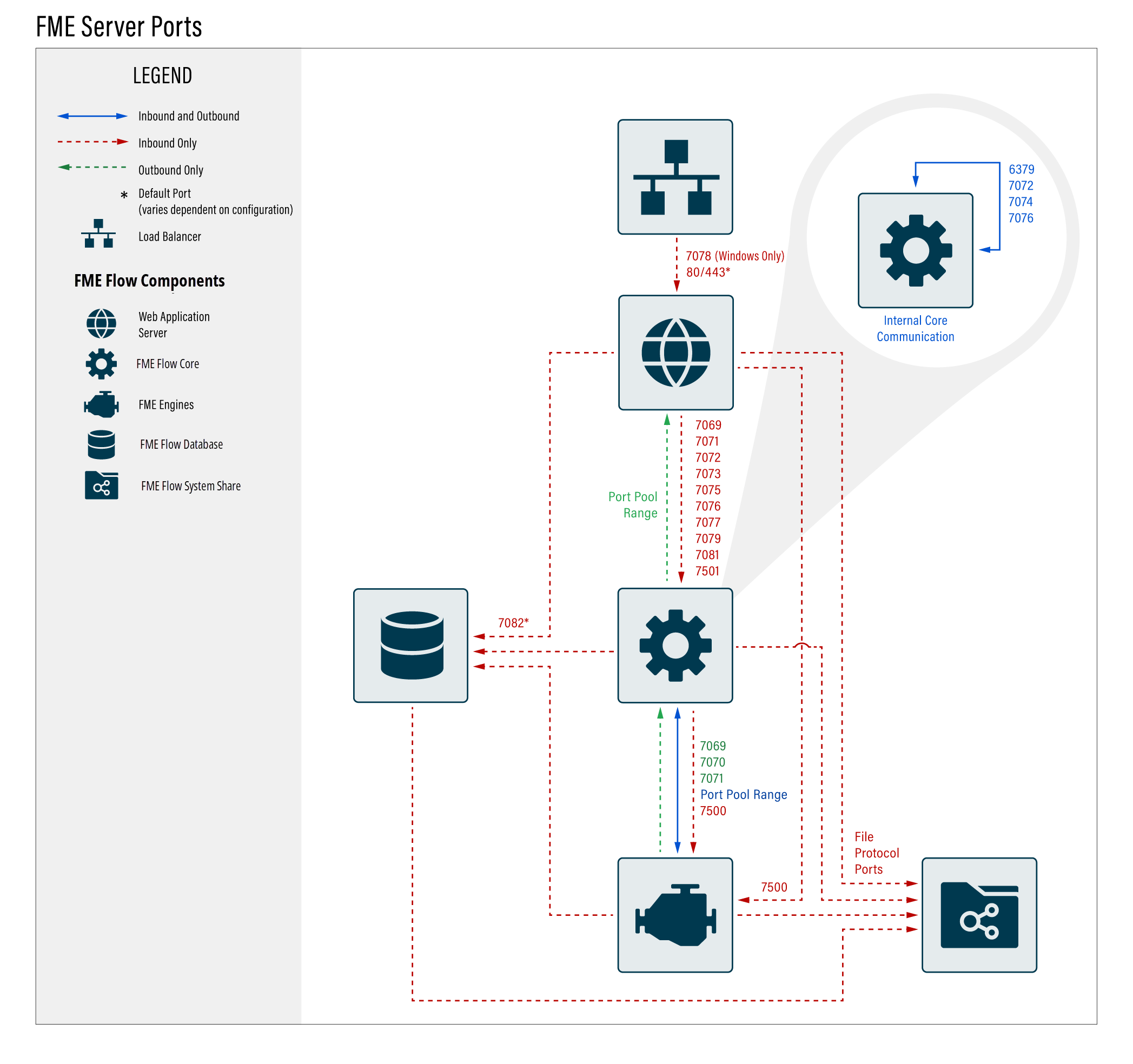Click the File Protocol Ports label

tap(876, 853)
